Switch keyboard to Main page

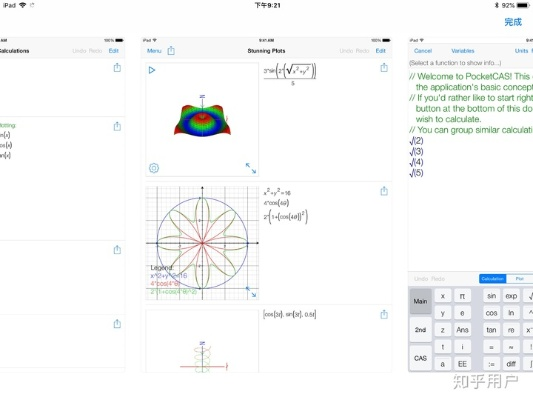(420, 301)
